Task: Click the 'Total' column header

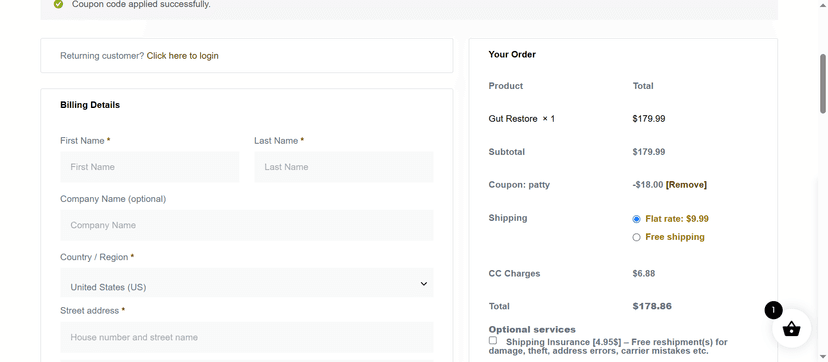Action: [643, 86]
